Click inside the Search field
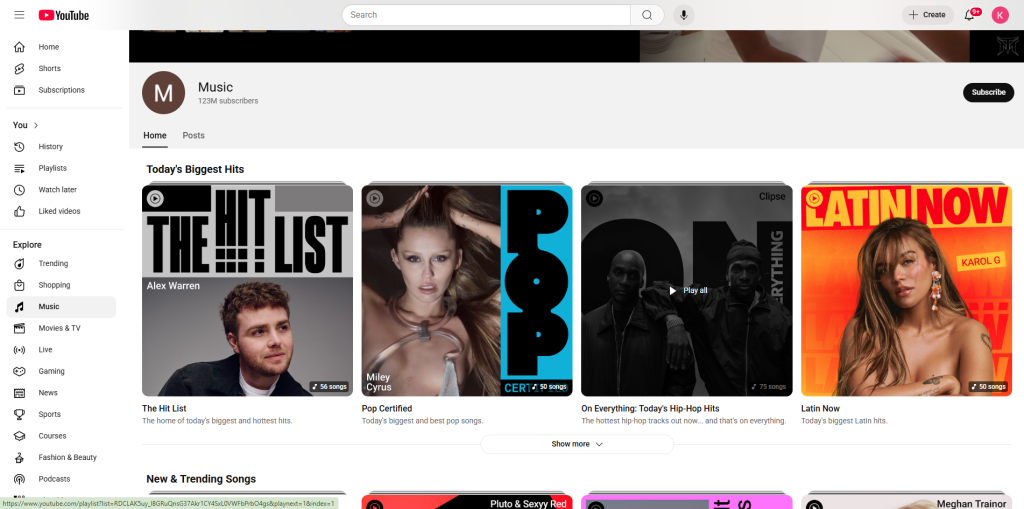This screenshot has height=509, width=1024. (485, 15)
